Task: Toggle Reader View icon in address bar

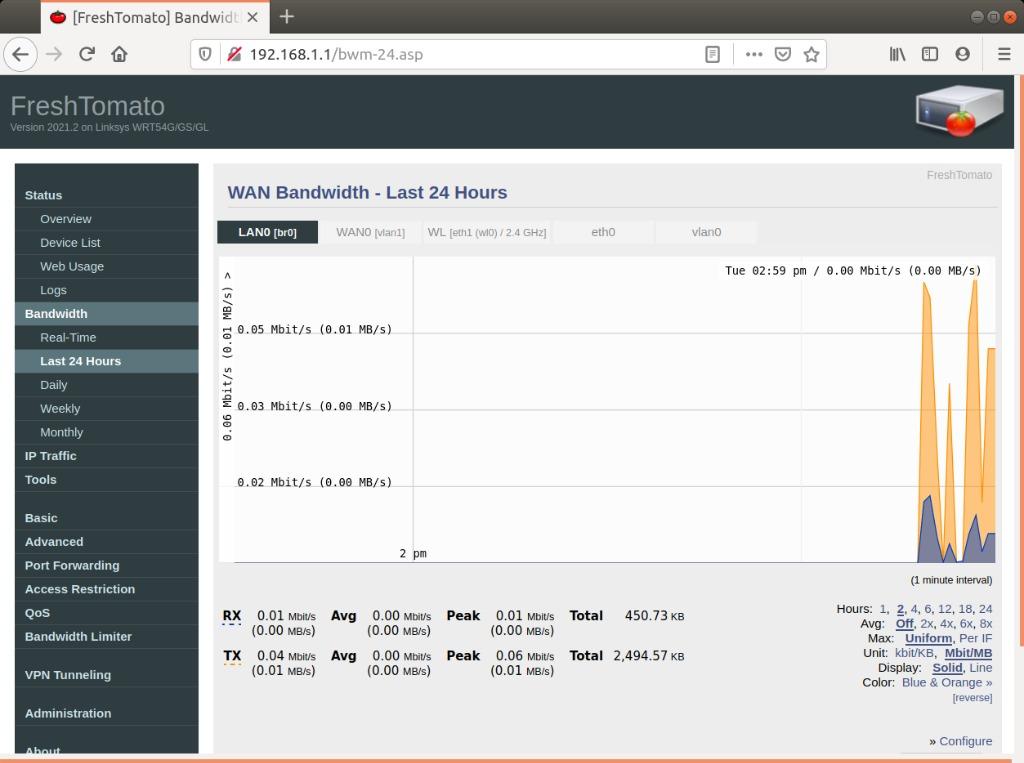Action: coord(712,54)
